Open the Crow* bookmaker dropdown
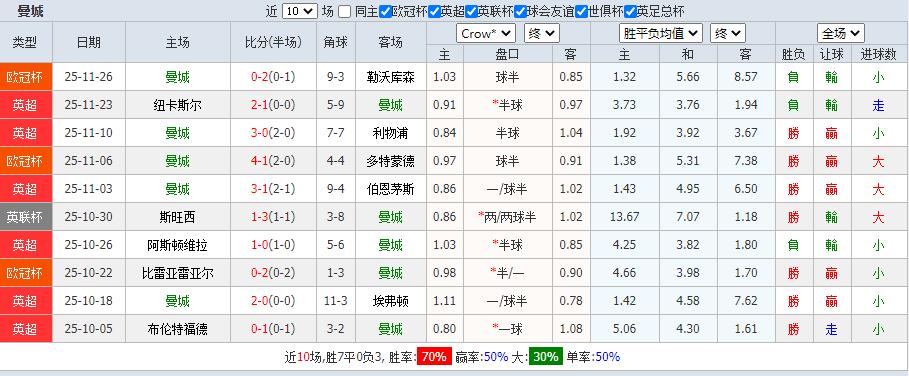 (486, 34)
